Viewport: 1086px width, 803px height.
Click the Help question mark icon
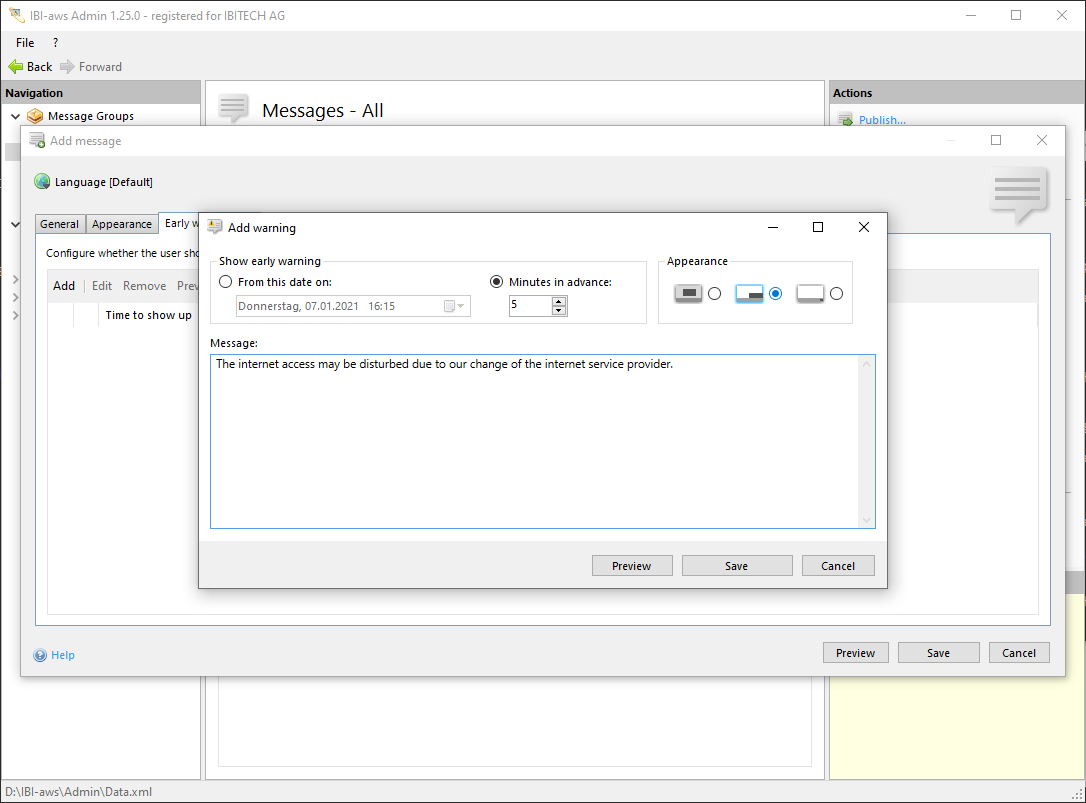40,655
